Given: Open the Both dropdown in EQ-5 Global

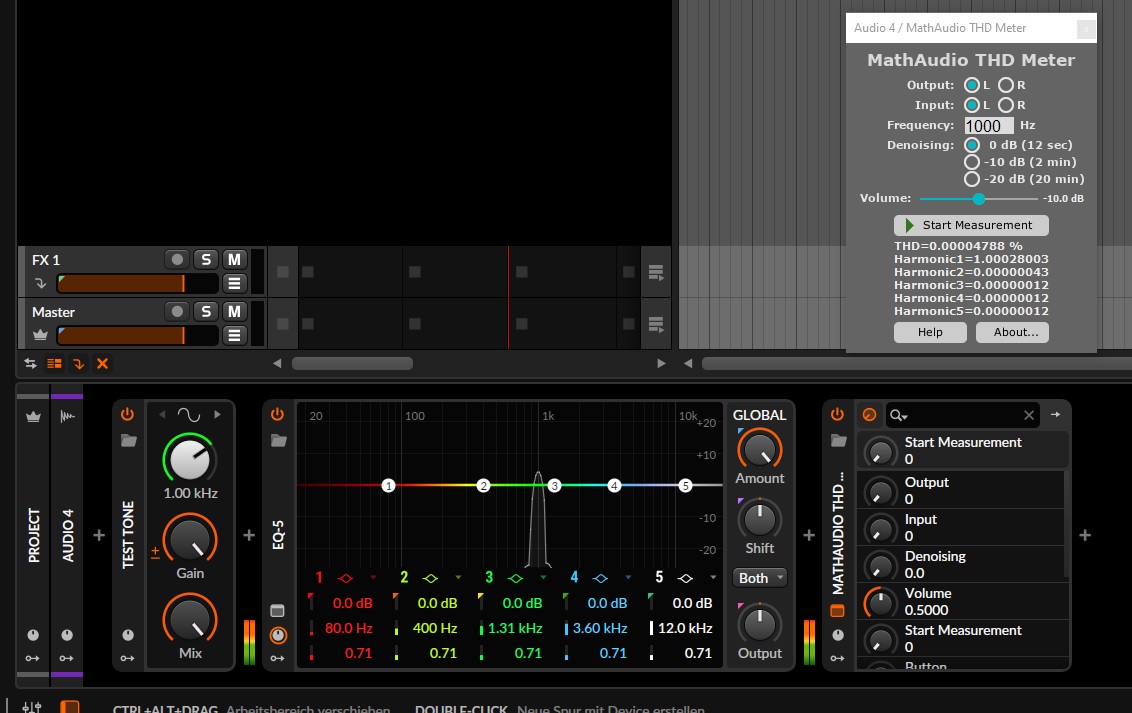Looking at the screenshot, I should tap(759, 578).
